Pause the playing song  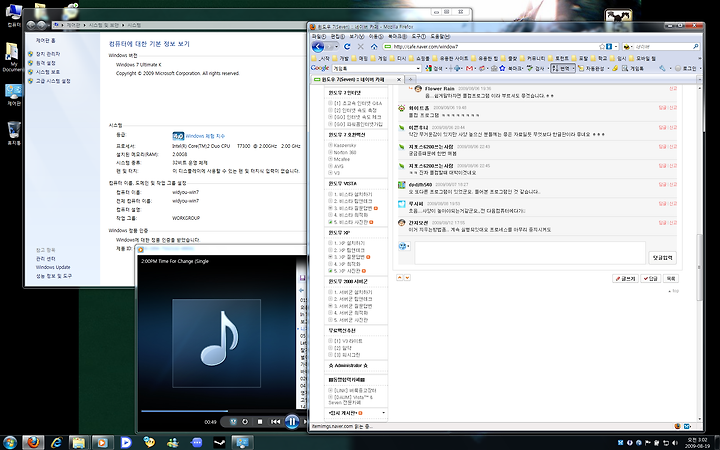click(x=292, y=421)
